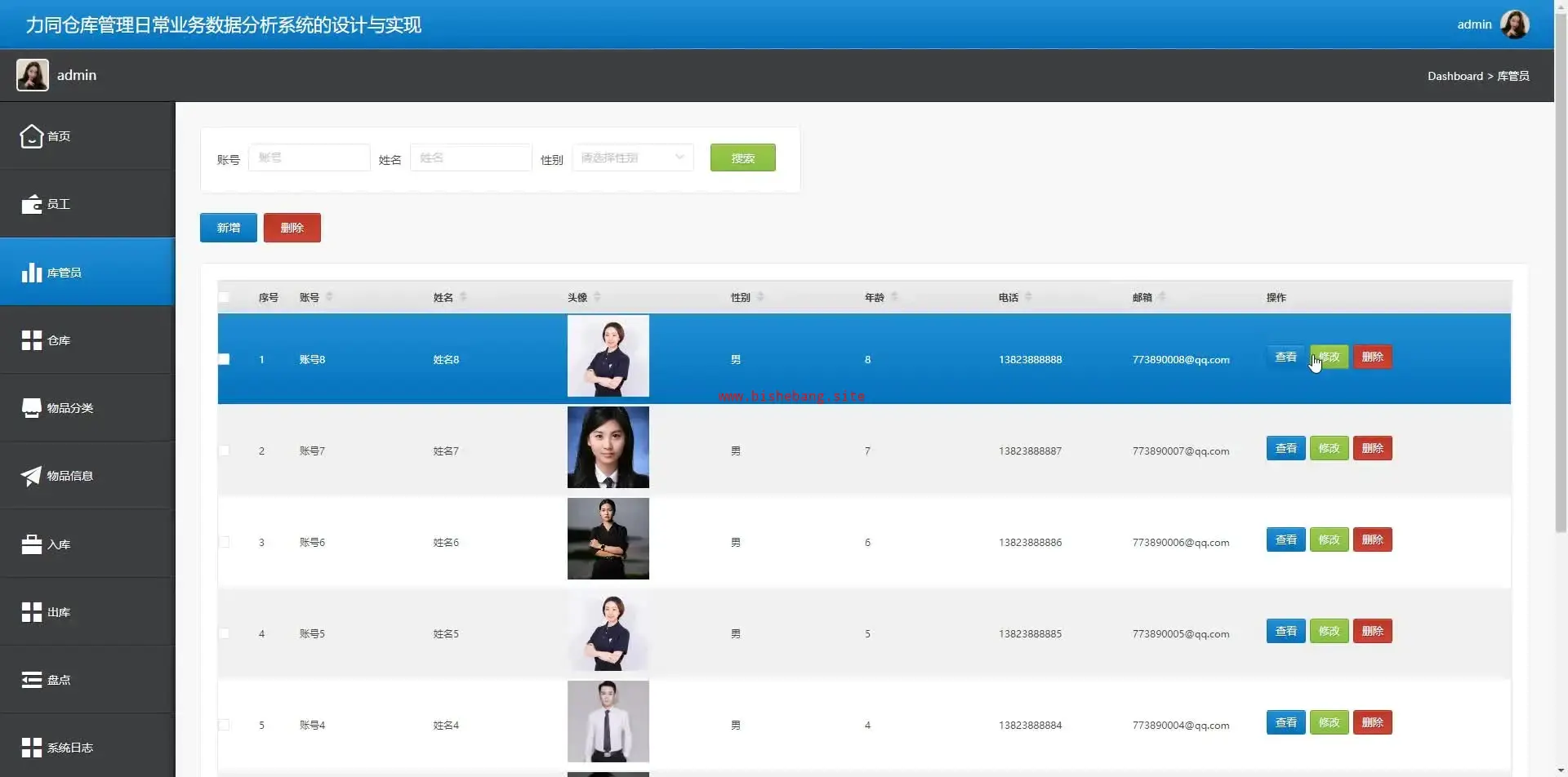Click 删除 for the 账号6 row

[1373, 539]
